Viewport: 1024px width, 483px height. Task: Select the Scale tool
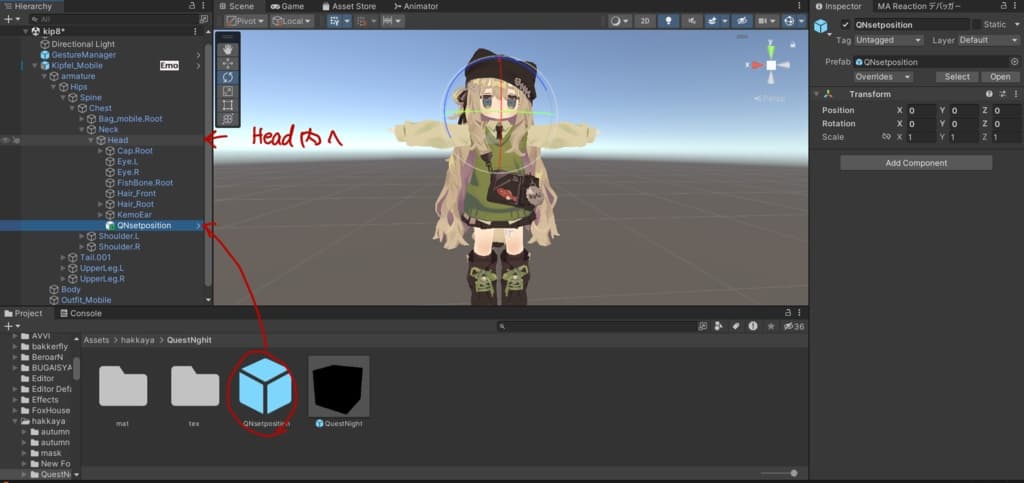click(227, 91)
